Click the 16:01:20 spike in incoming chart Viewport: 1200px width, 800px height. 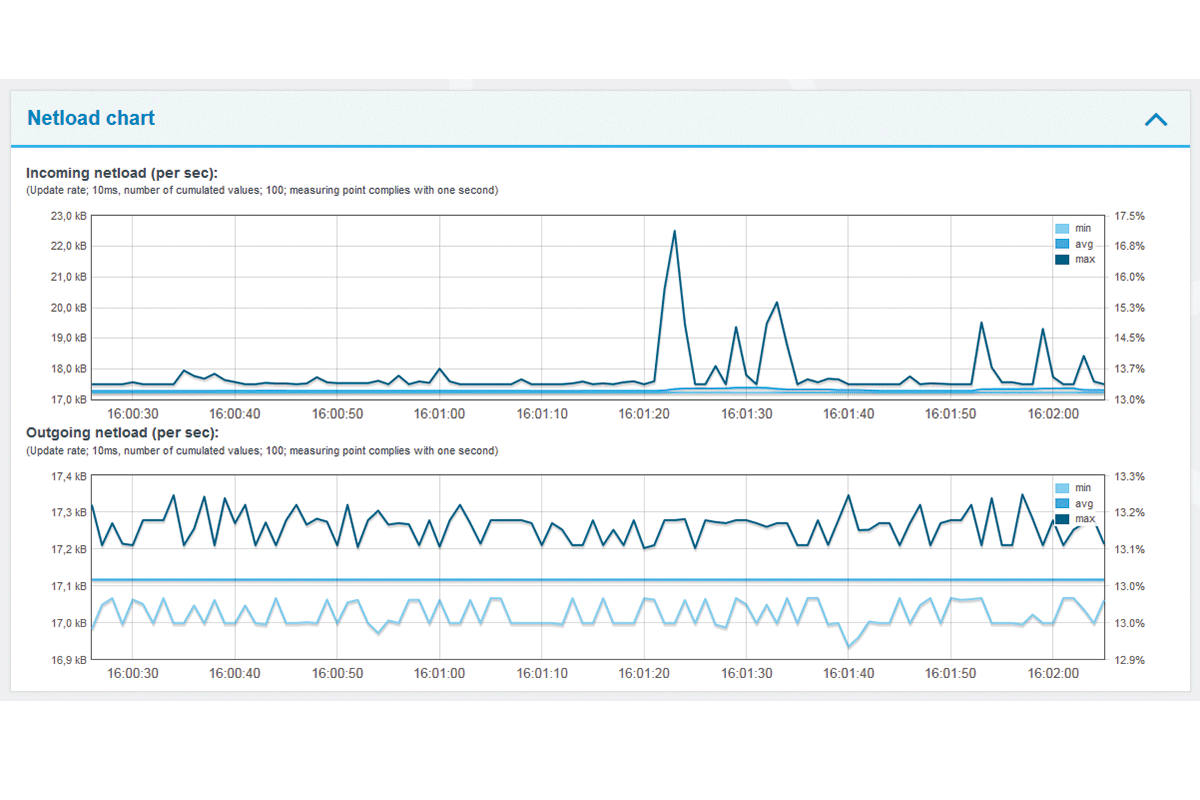(676, 232)
